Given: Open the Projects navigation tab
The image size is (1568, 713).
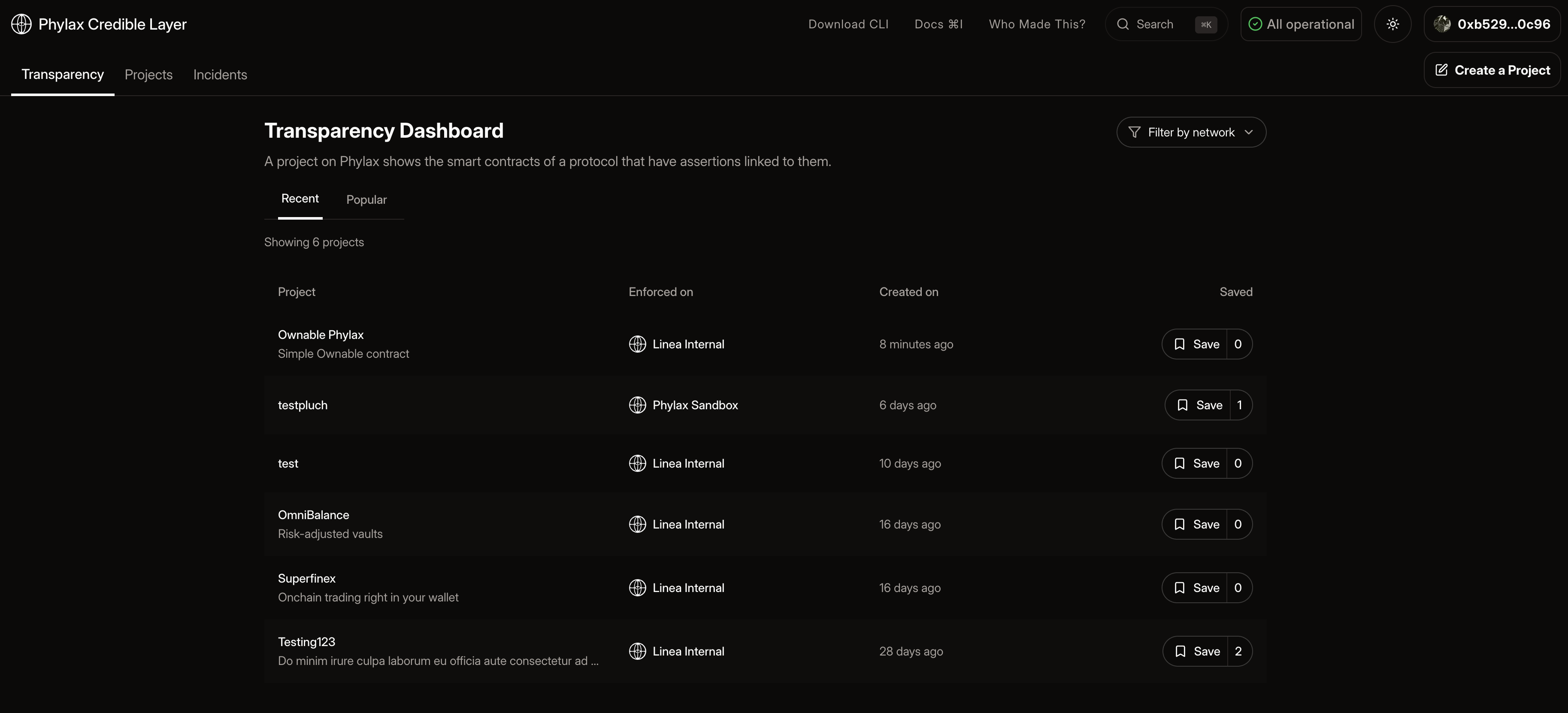Looking at the screenshot, I should coord(148,75).
